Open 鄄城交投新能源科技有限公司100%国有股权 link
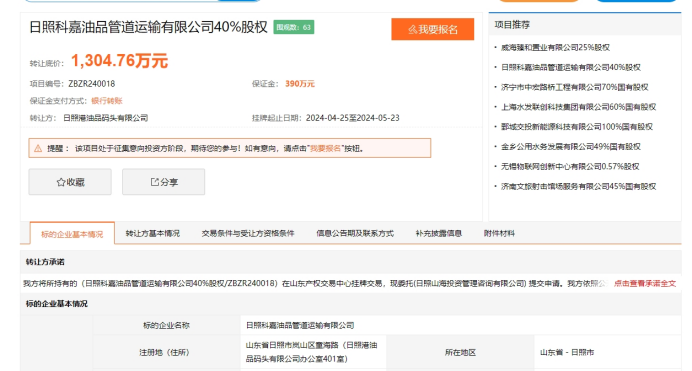This screenshot has height=371, width=692. (x=577, y=127)
